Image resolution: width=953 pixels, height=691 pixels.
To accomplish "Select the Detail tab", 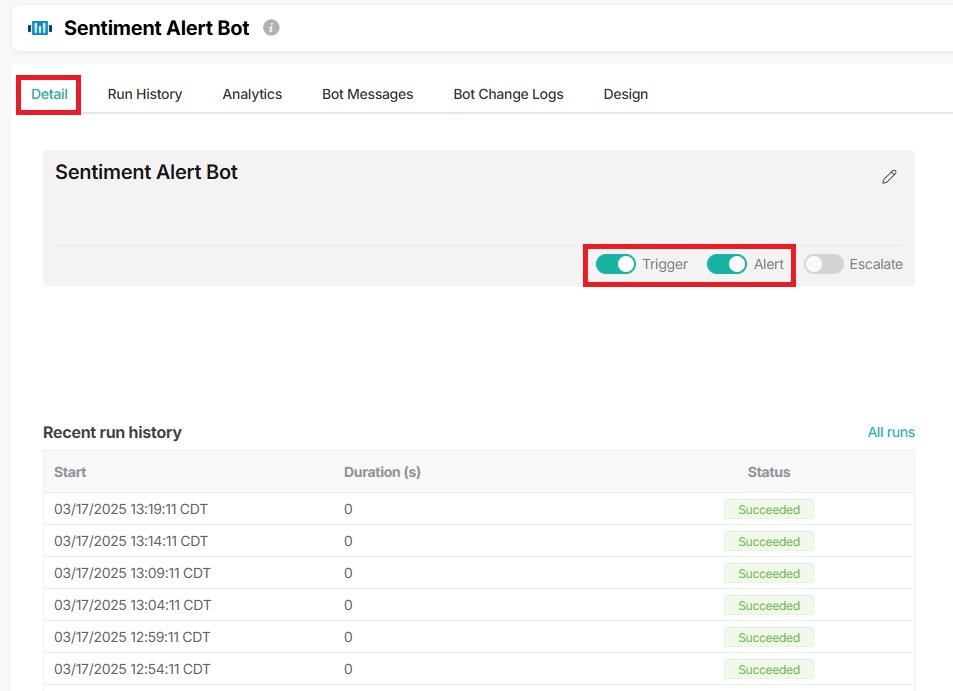I will click(49, 94).
